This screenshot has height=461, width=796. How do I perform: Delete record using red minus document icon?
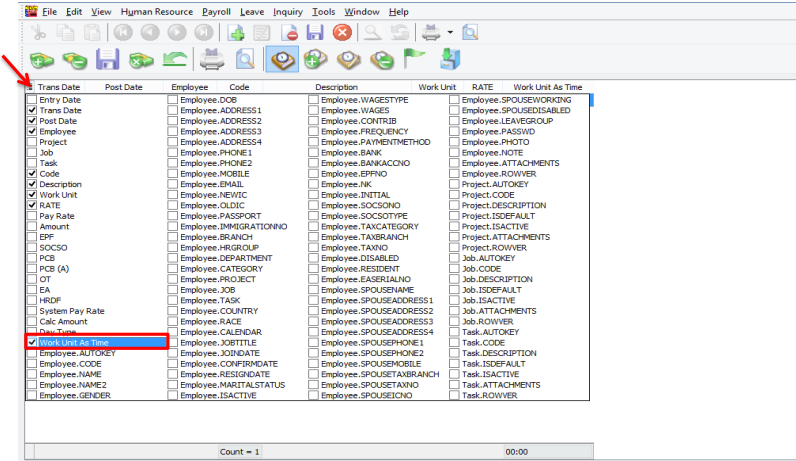289,32
